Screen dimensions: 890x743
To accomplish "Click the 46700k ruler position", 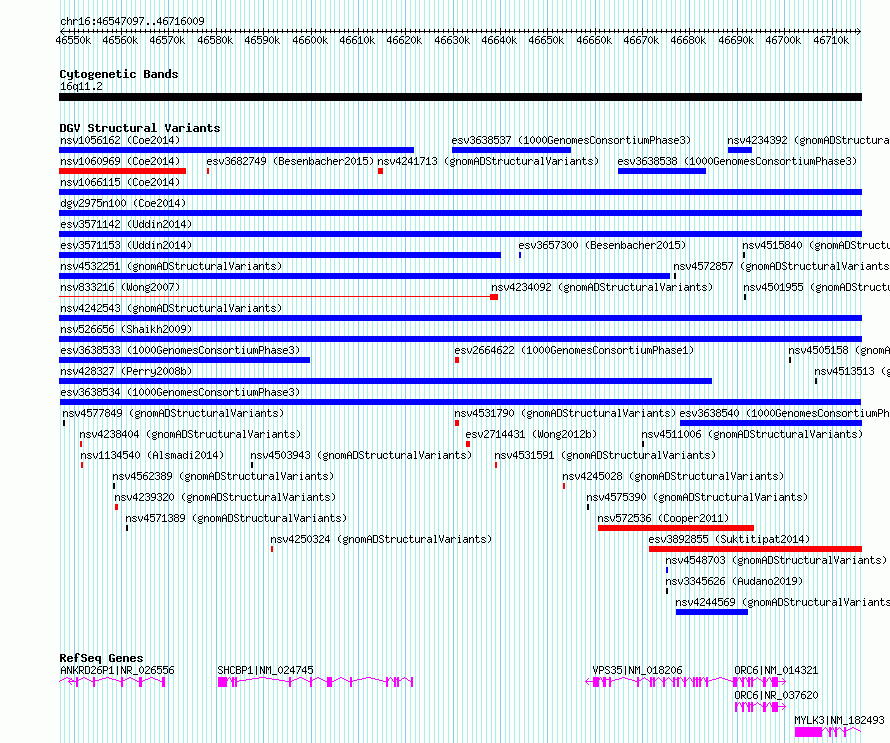I will (x=783, y=40).
